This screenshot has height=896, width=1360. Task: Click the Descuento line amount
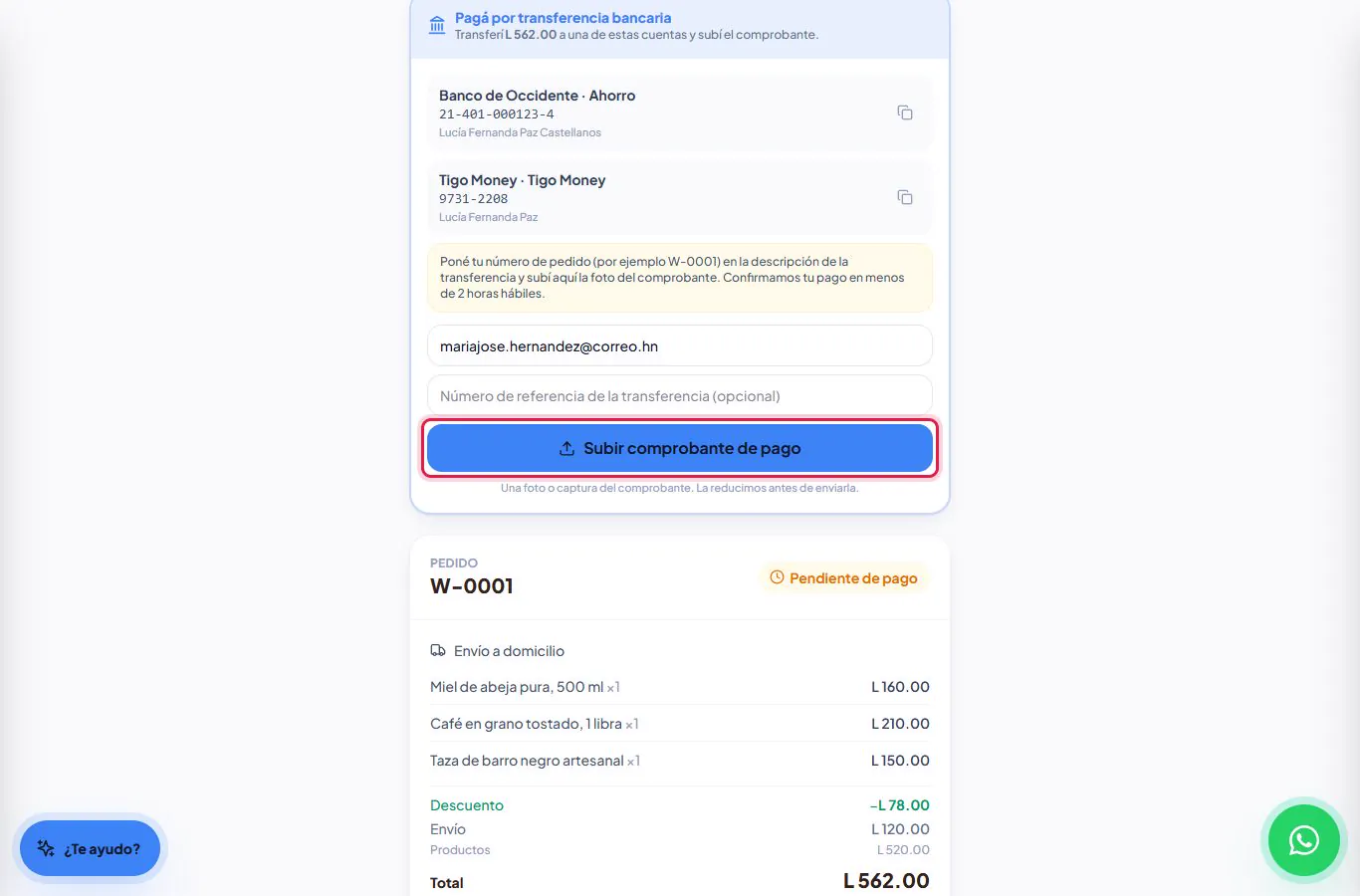(x=899, y=805)
